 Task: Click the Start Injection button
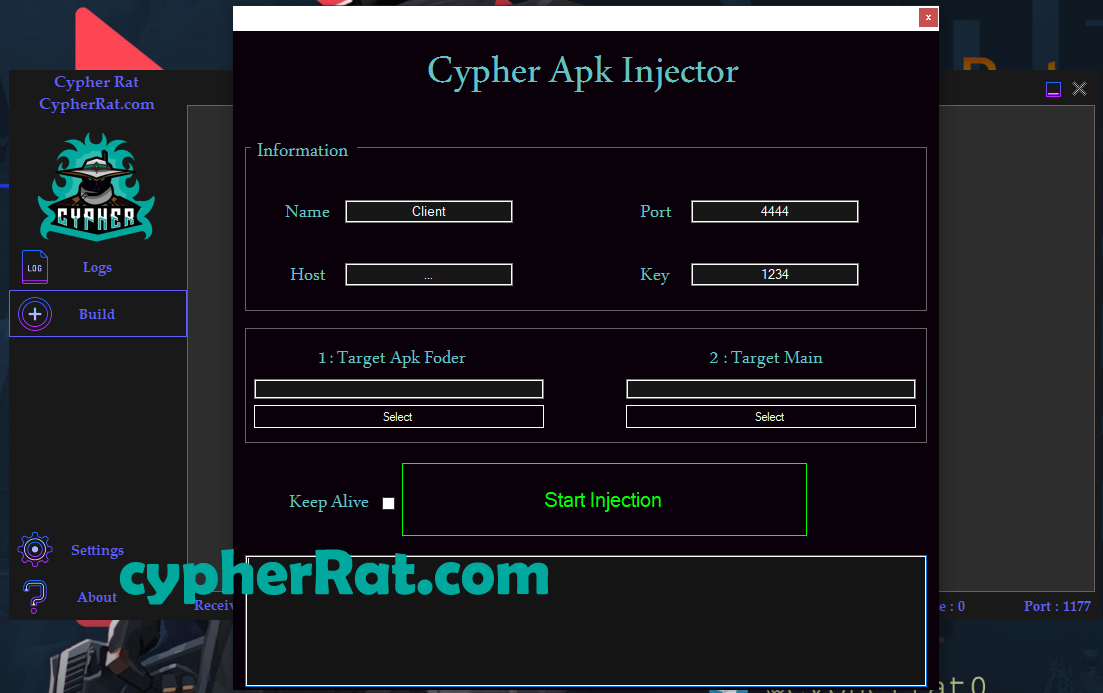coord(603,499)
